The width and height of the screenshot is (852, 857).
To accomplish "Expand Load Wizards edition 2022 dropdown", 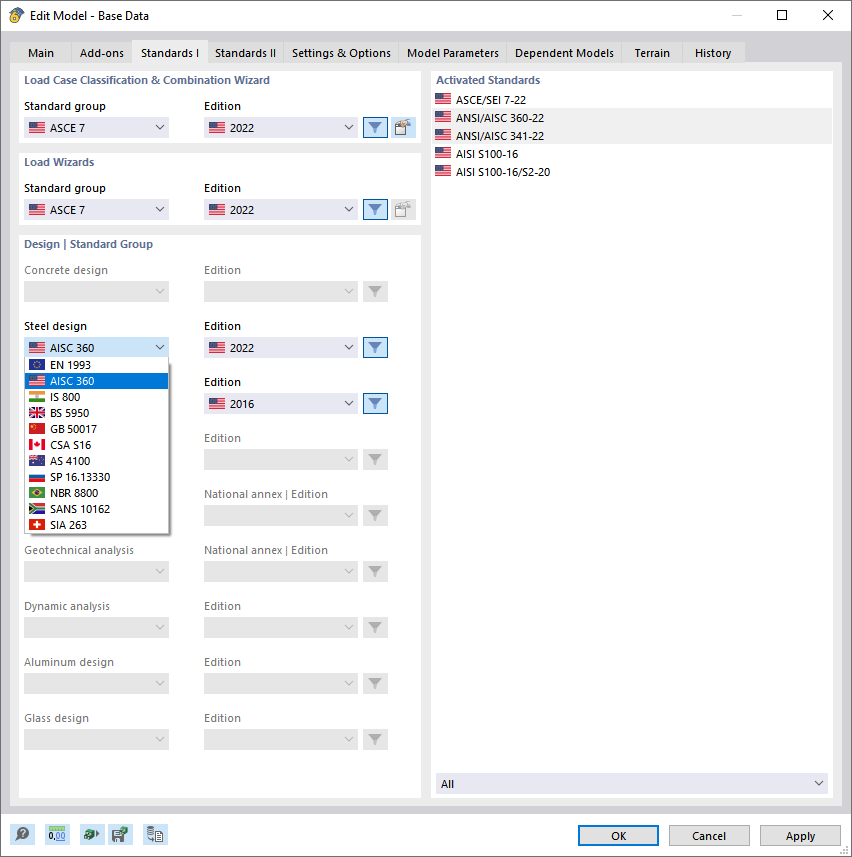I will point(281,210).
